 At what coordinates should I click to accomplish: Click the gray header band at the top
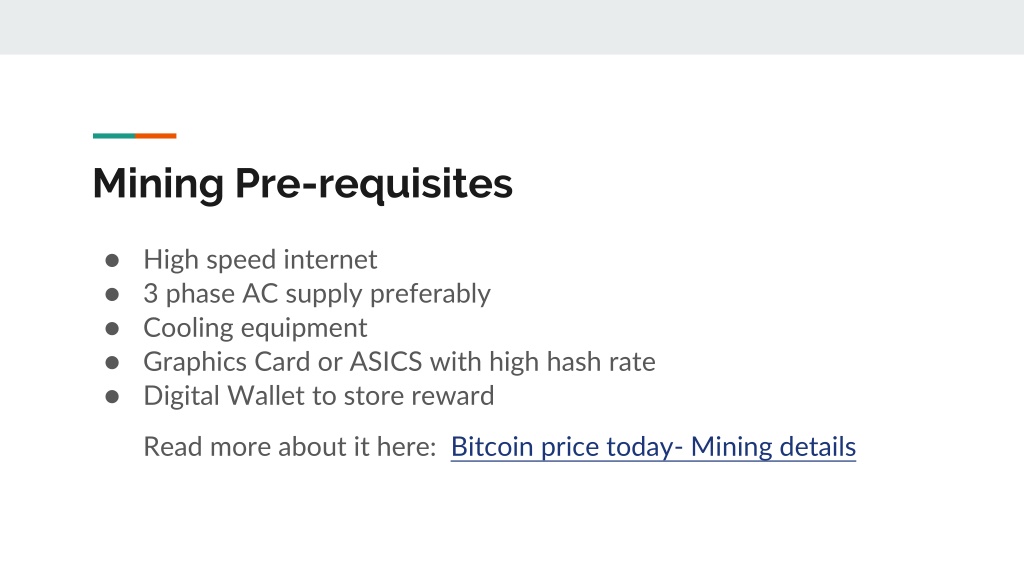pyautogui.click(x=512, y=27)
